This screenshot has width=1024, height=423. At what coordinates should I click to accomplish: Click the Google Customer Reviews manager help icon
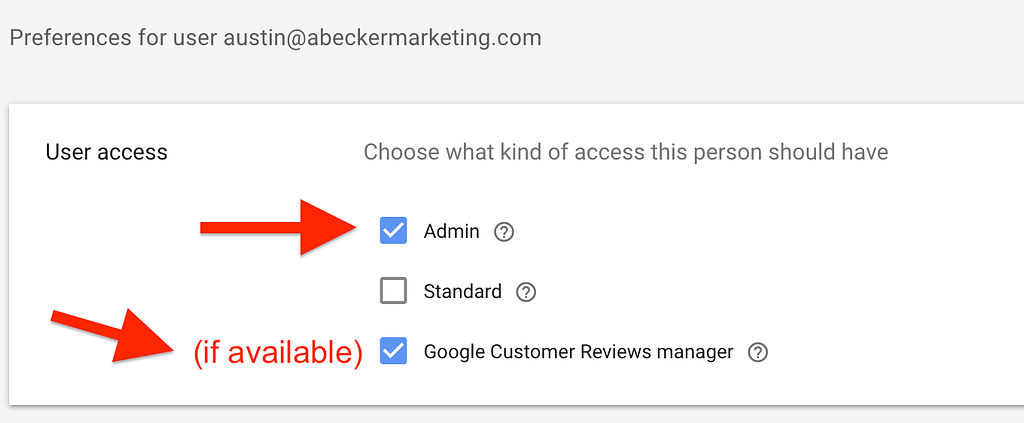[x=758, y=352]
